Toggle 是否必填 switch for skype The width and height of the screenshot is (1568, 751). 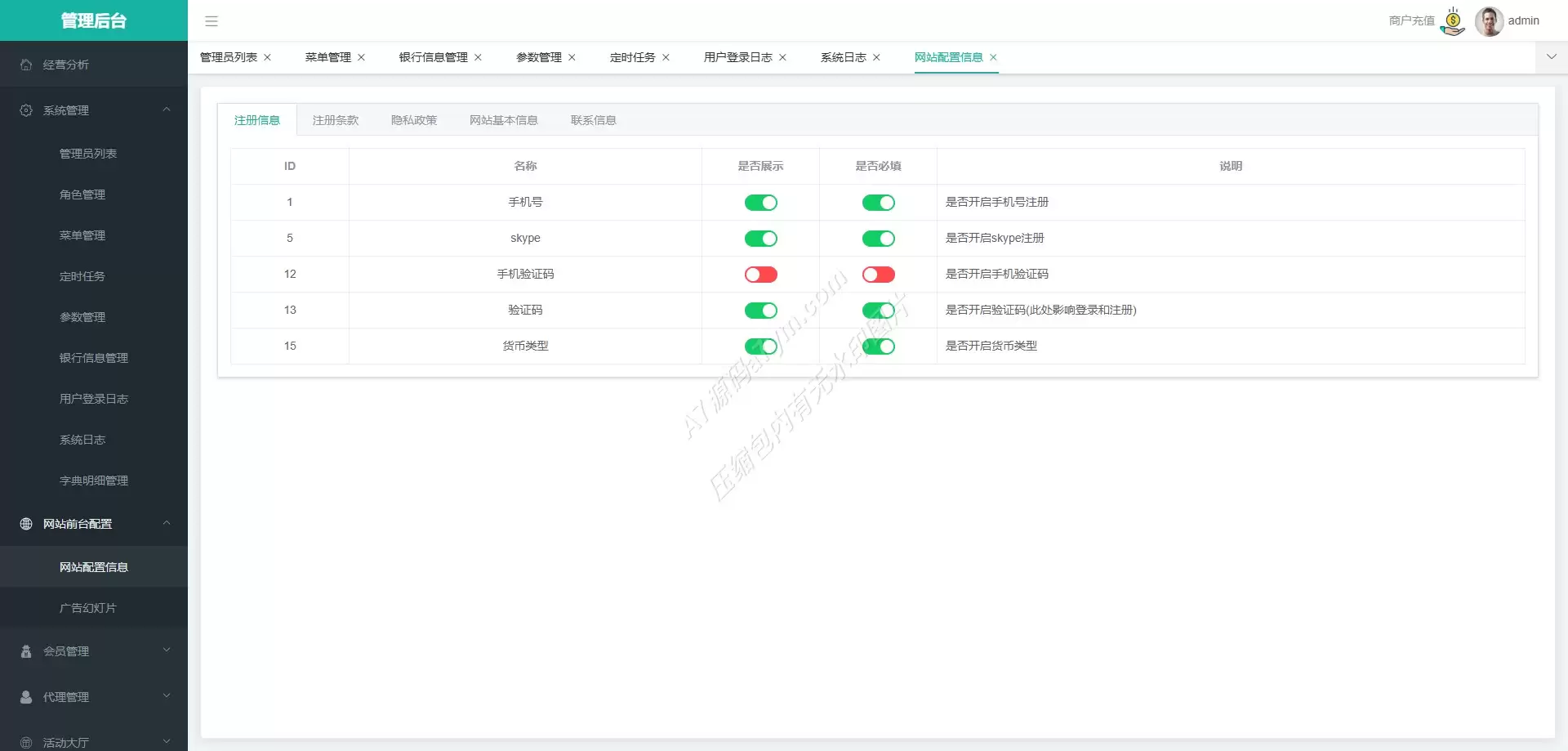(x=878, y=239)
